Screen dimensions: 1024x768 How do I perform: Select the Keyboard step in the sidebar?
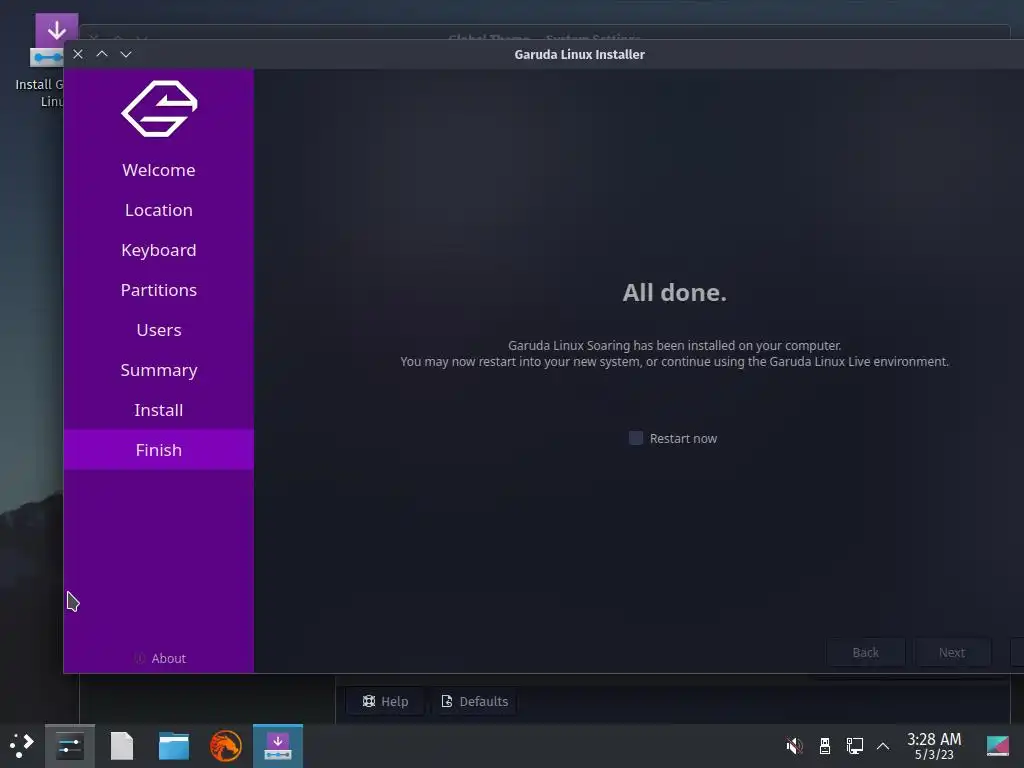tap(159, 249)
